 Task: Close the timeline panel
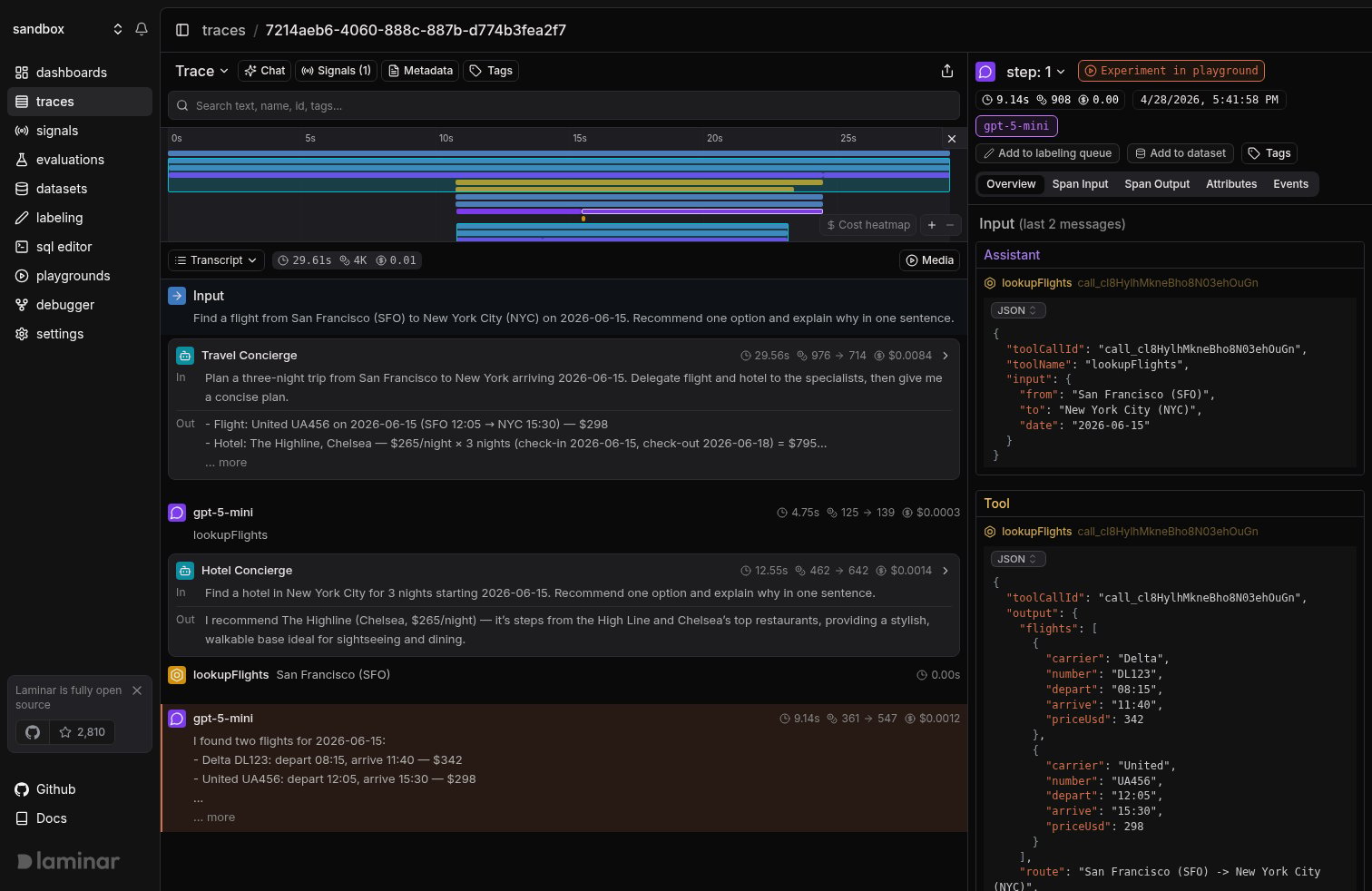click(x=951, y=139)
